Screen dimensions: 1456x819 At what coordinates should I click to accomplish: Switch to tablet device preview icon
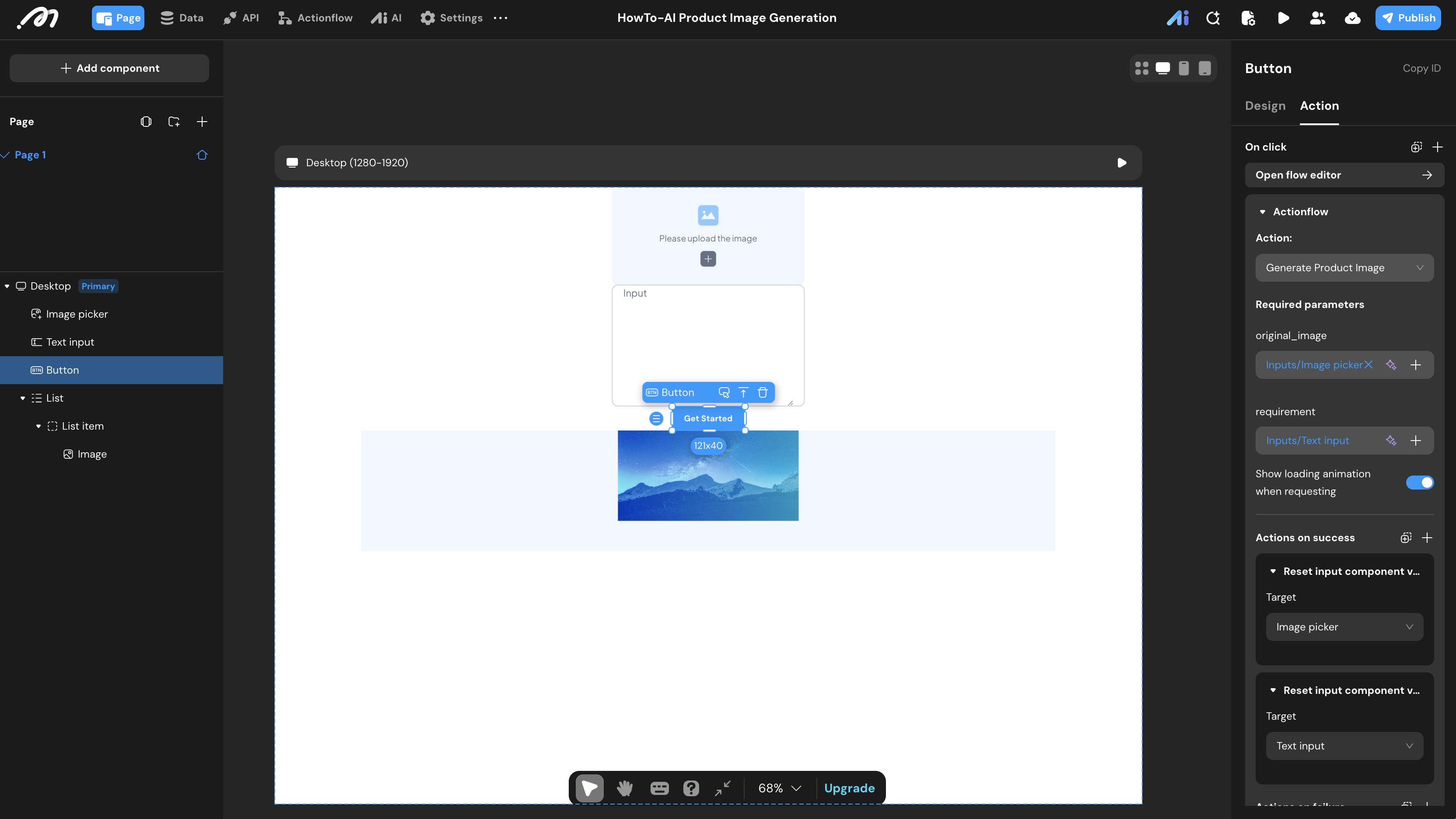1204,68
